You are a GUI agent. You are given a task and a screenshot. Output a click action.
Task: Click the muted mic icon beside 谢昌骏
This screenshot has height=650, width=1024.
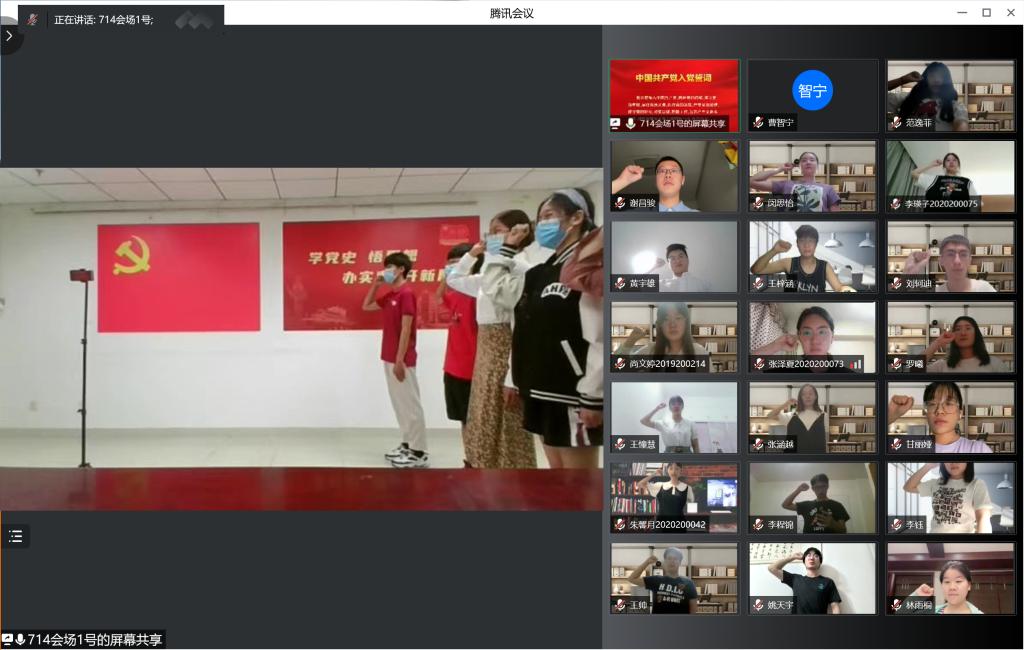(620, 203)
